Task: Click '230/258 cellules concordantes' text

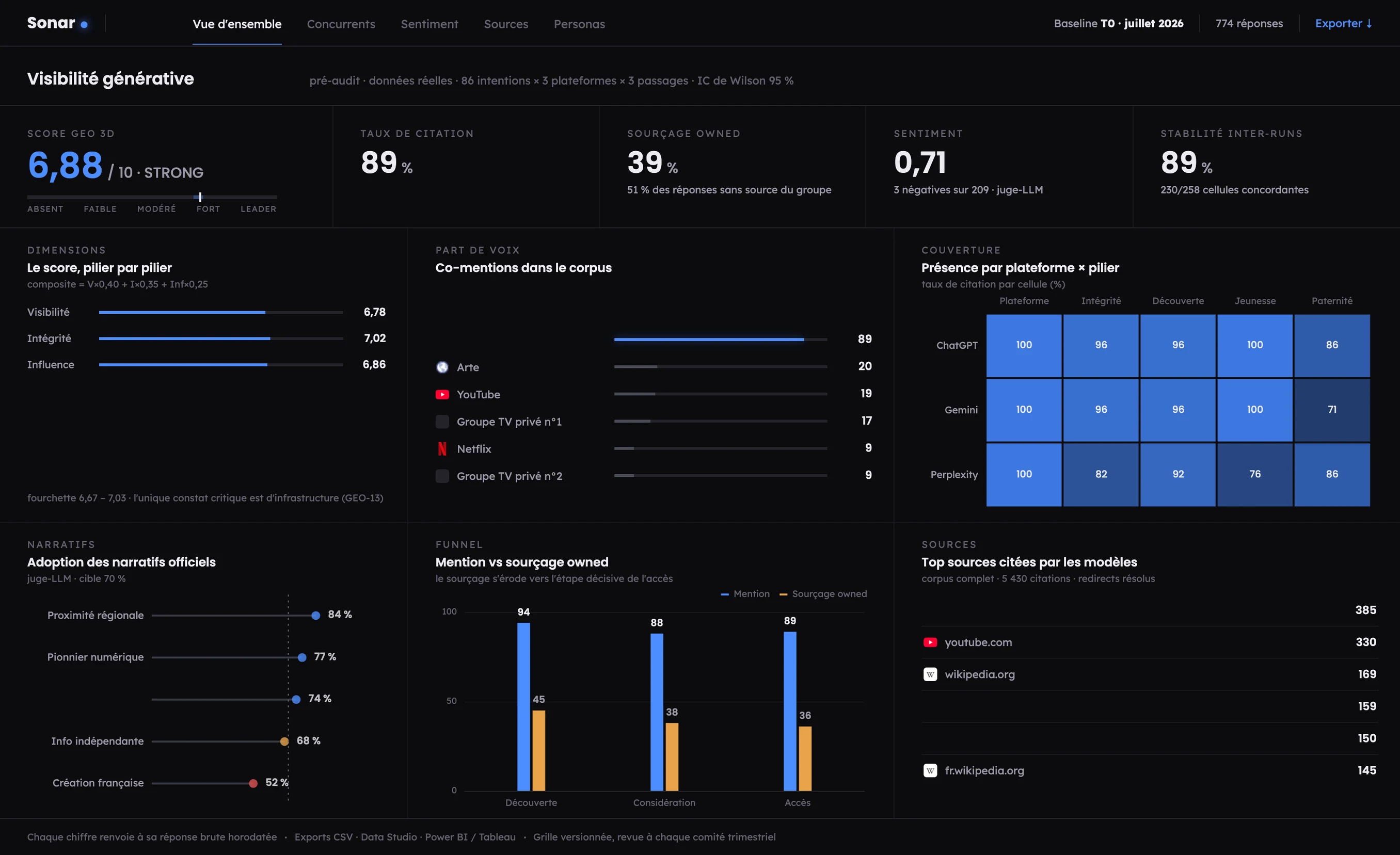Action: pyautogui.click(x=1234, y=190)
